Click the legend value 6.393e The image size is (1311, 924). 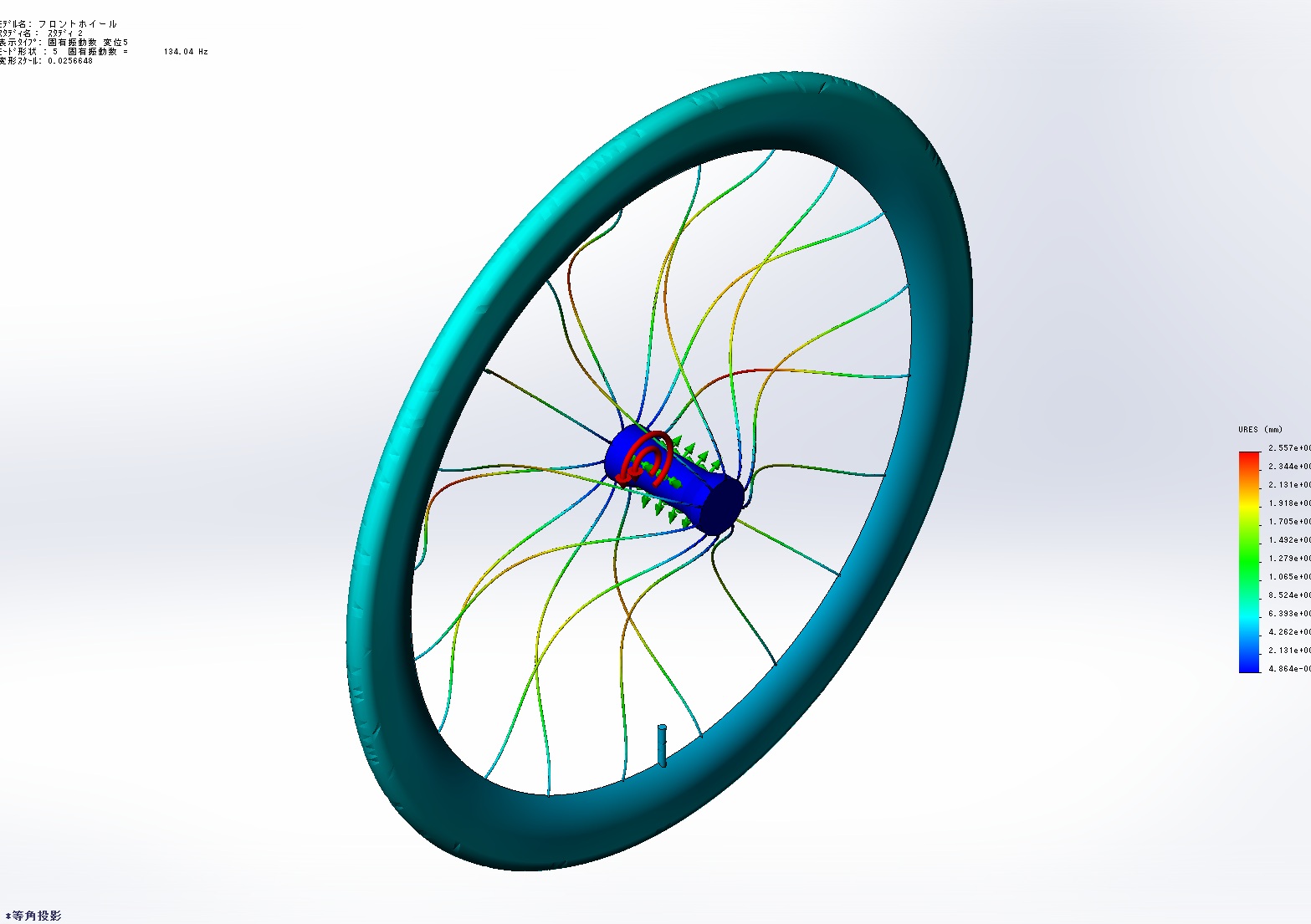tap(1289, 614)
